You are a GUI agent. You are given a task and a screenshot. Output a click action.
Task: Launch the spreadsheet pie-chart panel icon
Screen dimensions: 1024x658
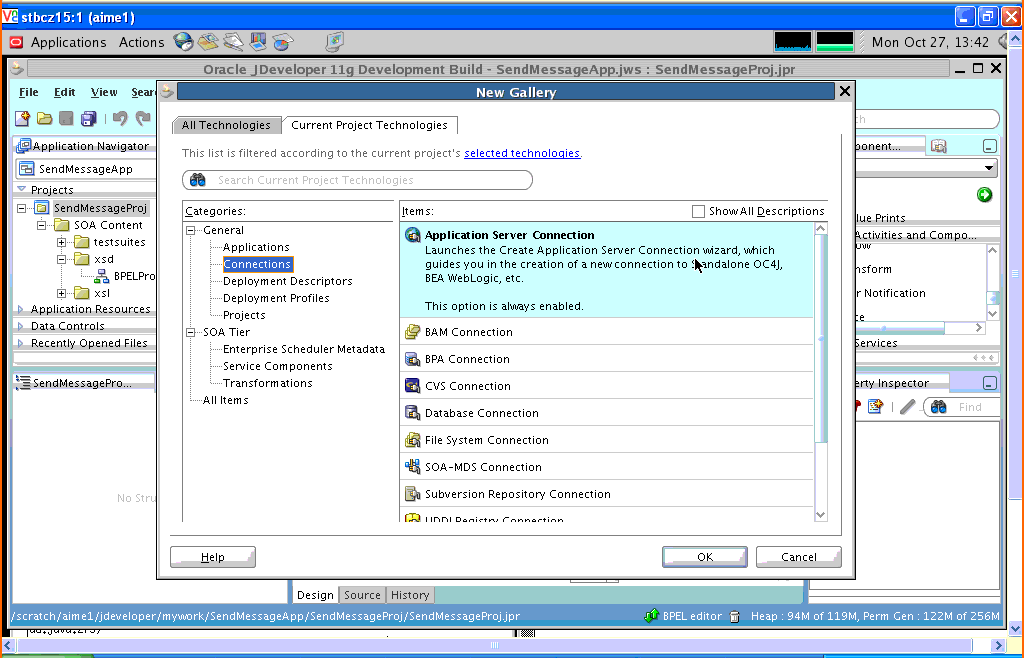tap(283, 42)
